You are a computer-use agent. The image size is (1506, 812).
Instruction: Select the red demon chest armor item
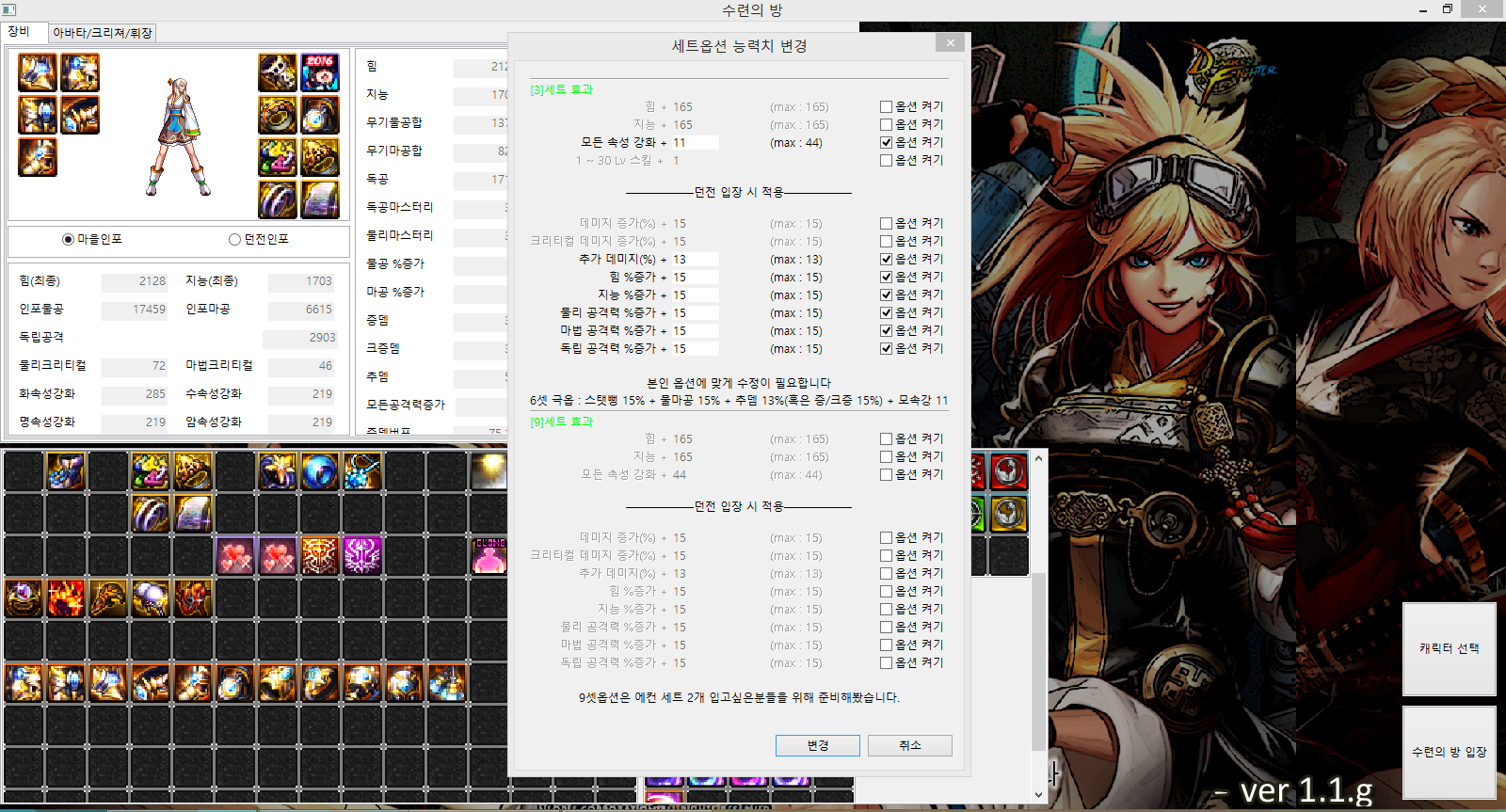193,598
